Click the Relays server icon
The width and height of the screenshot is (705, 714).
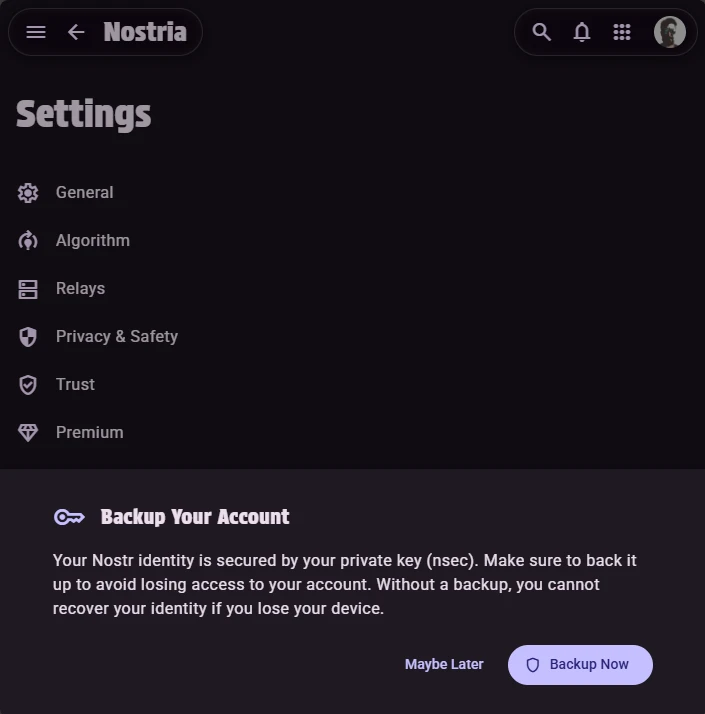click(x=28, y=289)
